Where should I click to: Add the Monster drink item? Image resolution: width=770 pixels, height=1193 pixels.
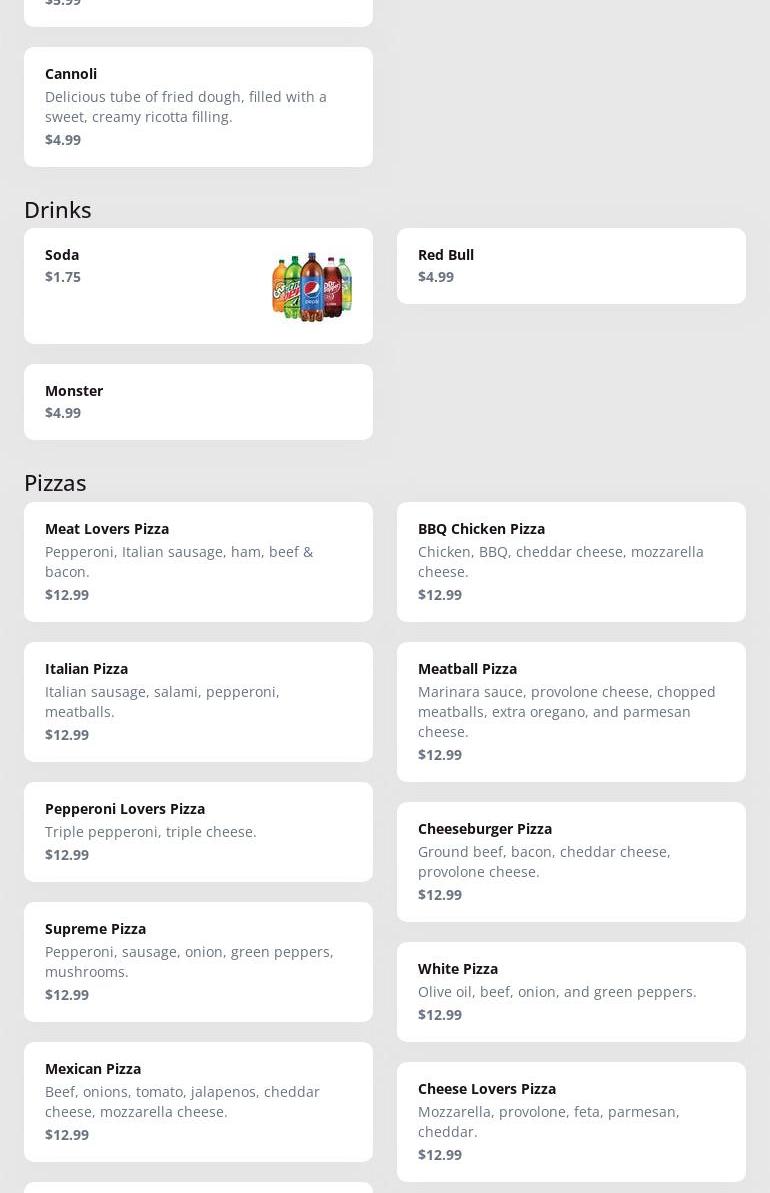(198, 402)
